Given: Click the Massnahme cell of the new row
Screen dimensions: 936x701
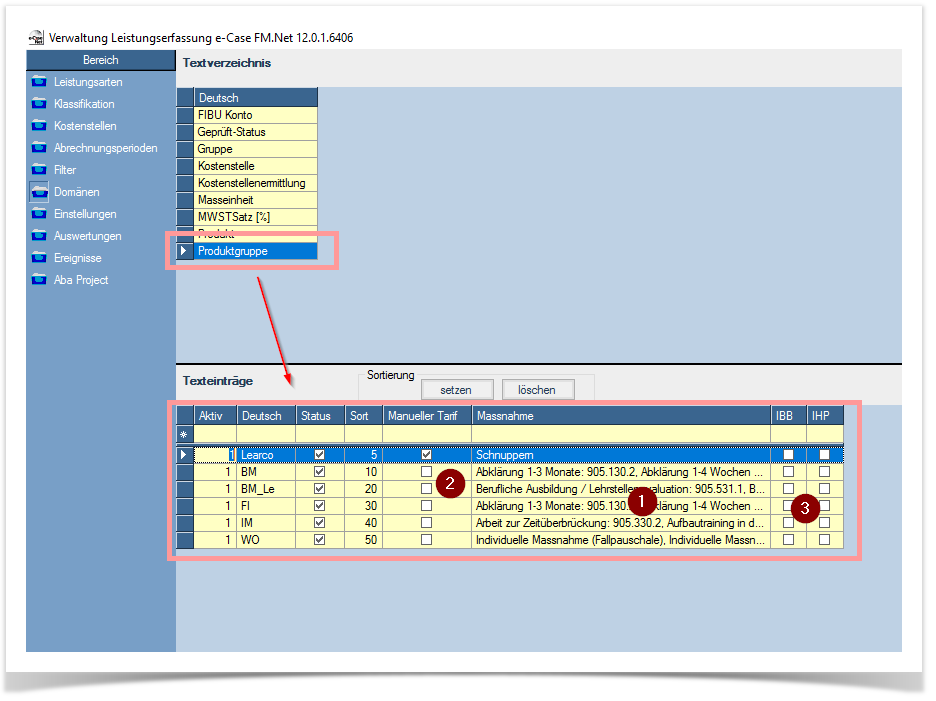Looking at the screenshot, I should point(621,435).
